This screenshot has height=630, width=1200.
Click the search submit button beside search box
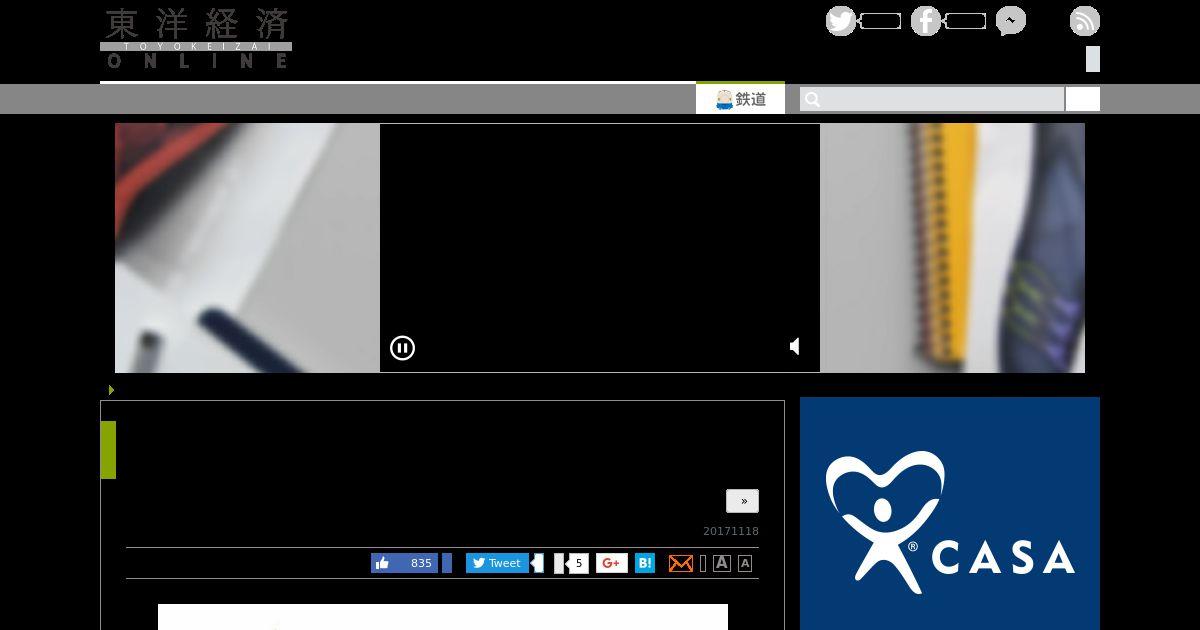[x=1083, y=99]
